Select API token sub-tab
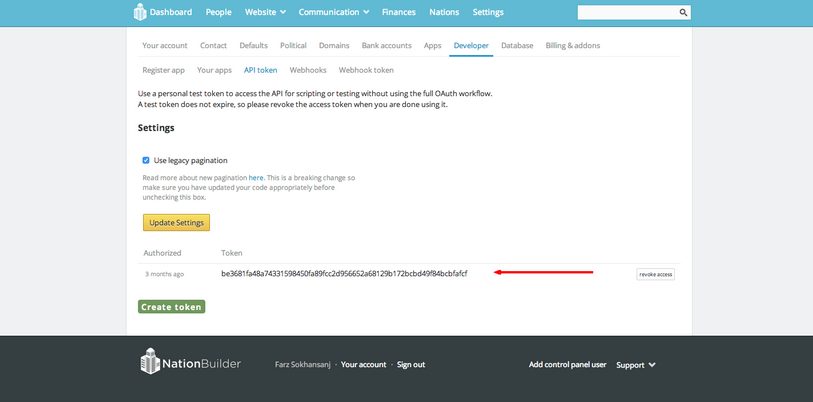813x402 pixels. [261, 70]
